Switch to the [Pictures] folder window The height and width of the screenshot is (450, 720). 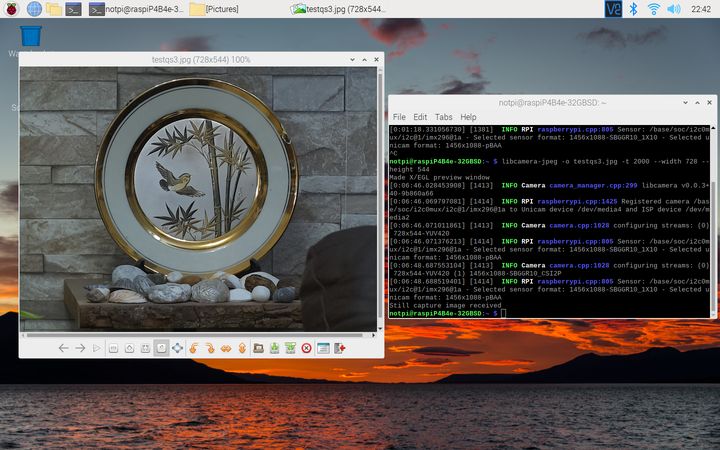tap(214, 9)
